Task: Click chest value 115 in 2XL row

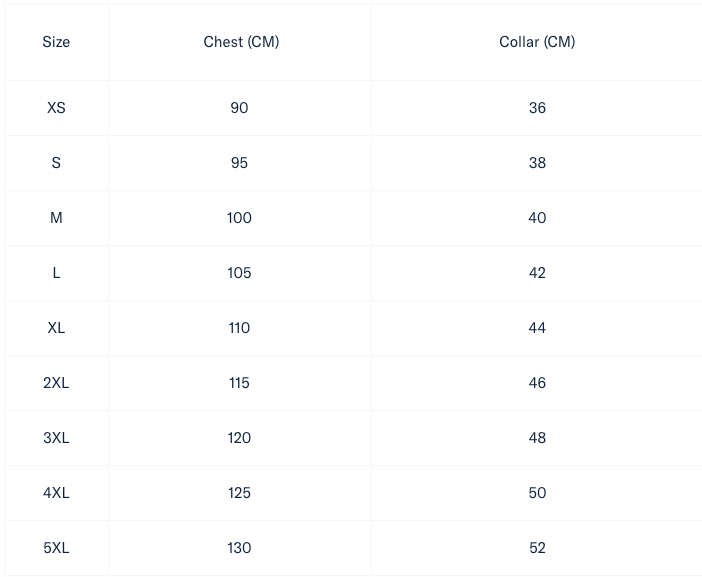Action: tap(239, 383)
